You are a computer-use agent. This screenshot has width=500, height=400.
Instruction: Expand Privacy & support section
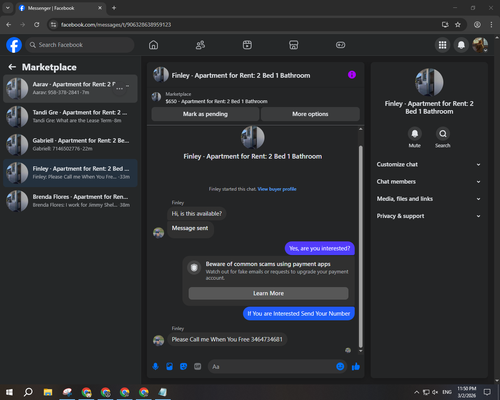[x=429, y=216]
